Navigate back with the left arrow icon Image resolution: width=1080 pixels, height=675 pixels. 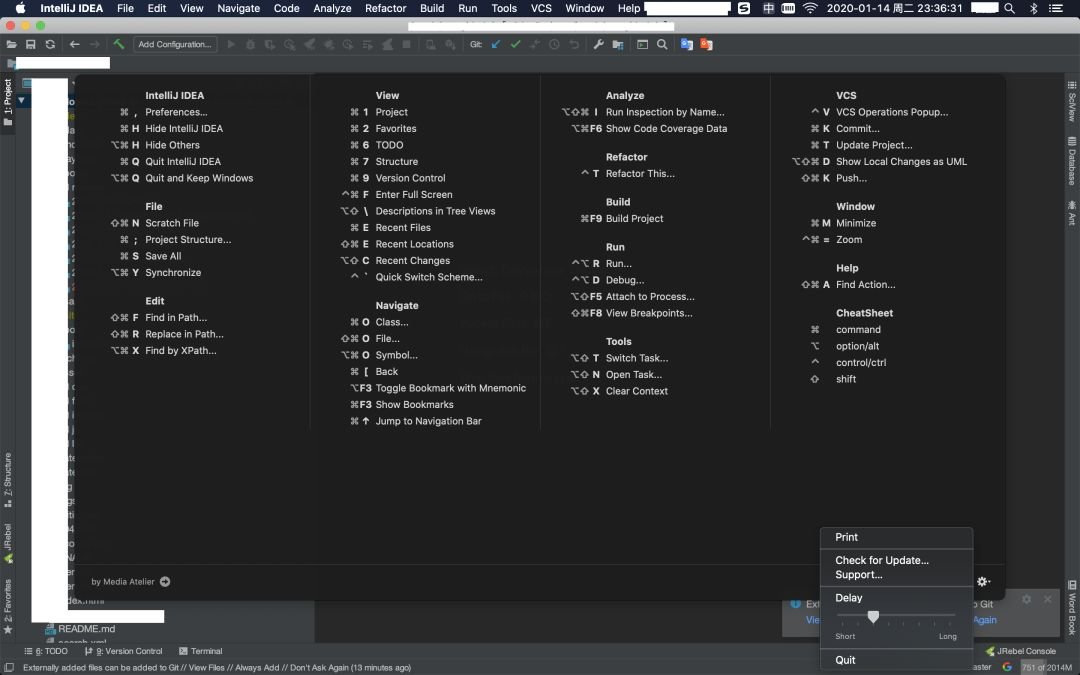pos(74,44)
